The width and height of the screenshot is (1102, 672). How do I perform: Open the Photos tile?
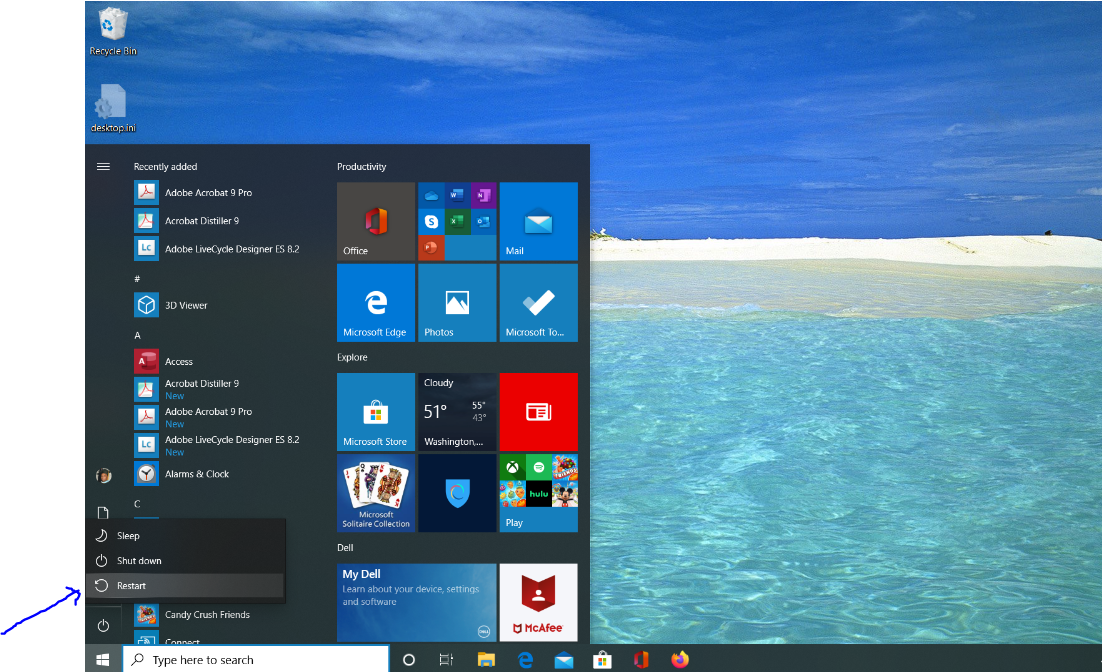point(458,303)
